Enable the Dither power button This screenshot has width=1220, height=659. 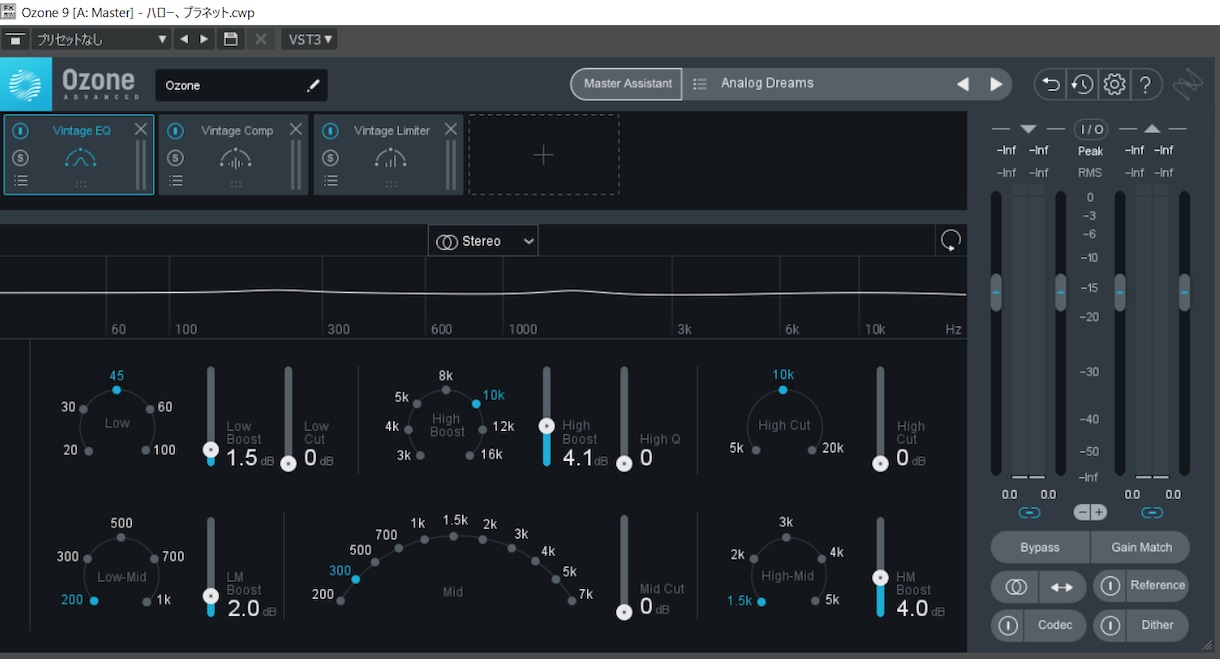click(x=1110, y=626)
